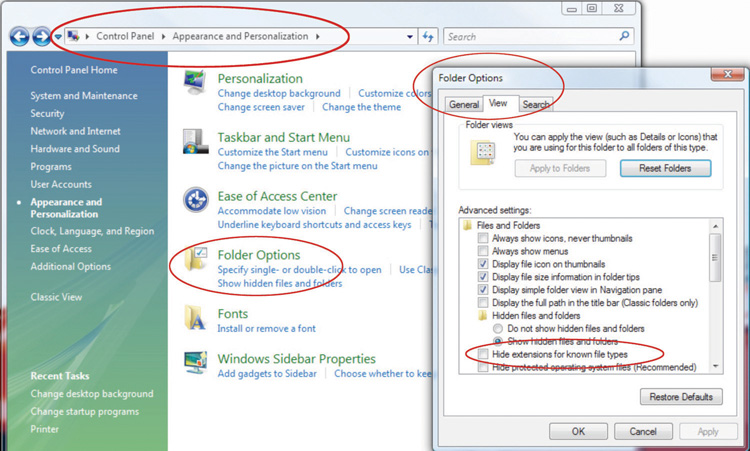Select Hardware and Sound in sidebar
Image resolution: width=750 pixels, height=451 pixels.
tap(75, 149)
